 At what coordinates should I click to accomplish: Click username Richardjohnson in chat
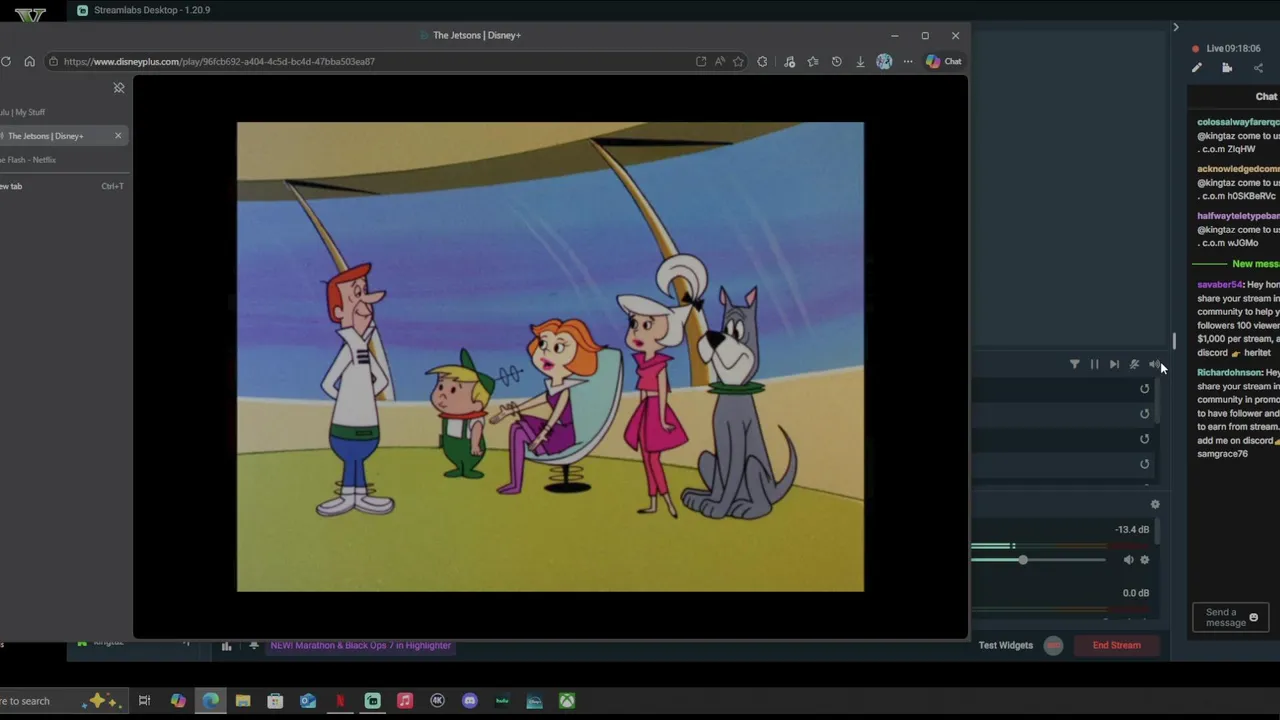[1229, 373]
